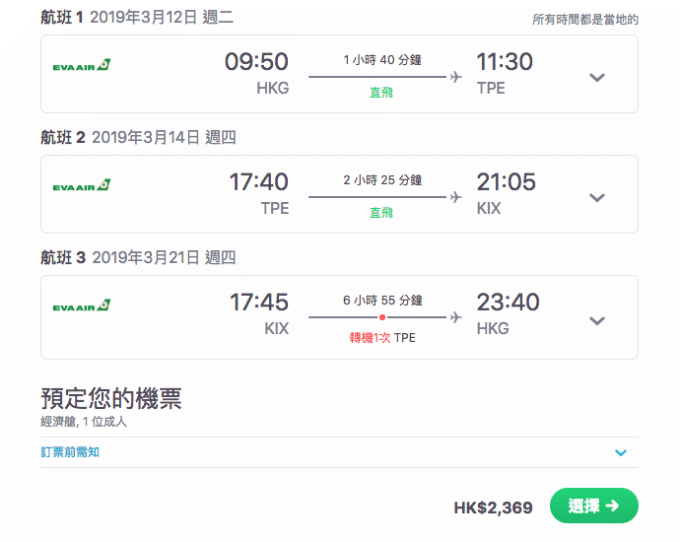This screenshot has width=680, height=542.
Task: Expand the 訂票前需知 section chevron
Action: click(621, 453)
